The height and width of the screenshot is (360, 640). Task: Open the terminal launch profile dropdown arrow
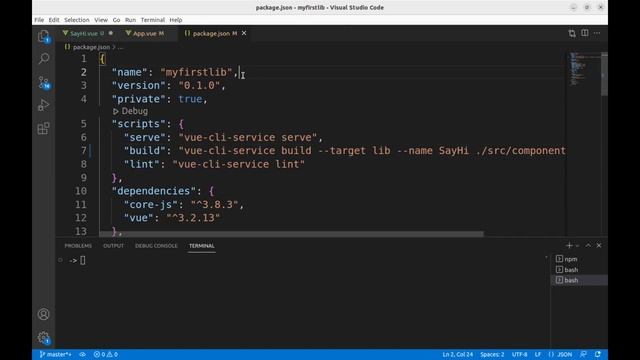(577, 246)
